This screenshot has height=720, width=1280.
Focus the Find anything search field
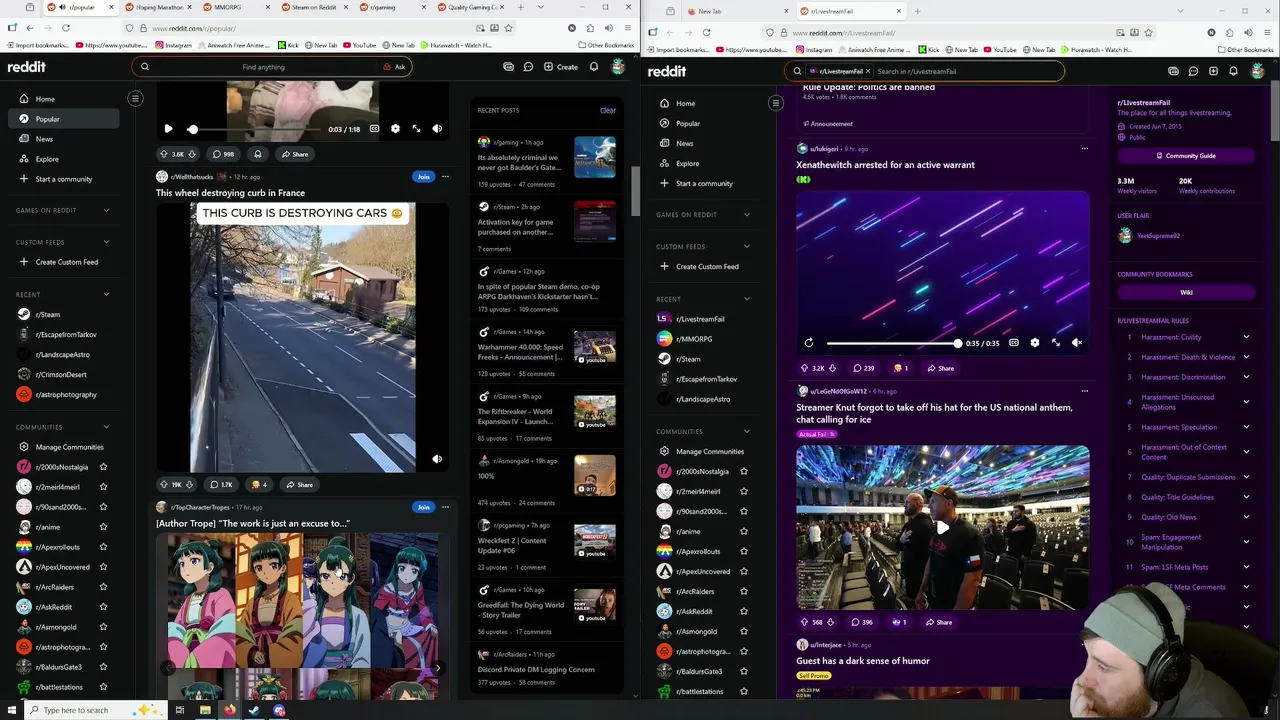tap(263, 67)
